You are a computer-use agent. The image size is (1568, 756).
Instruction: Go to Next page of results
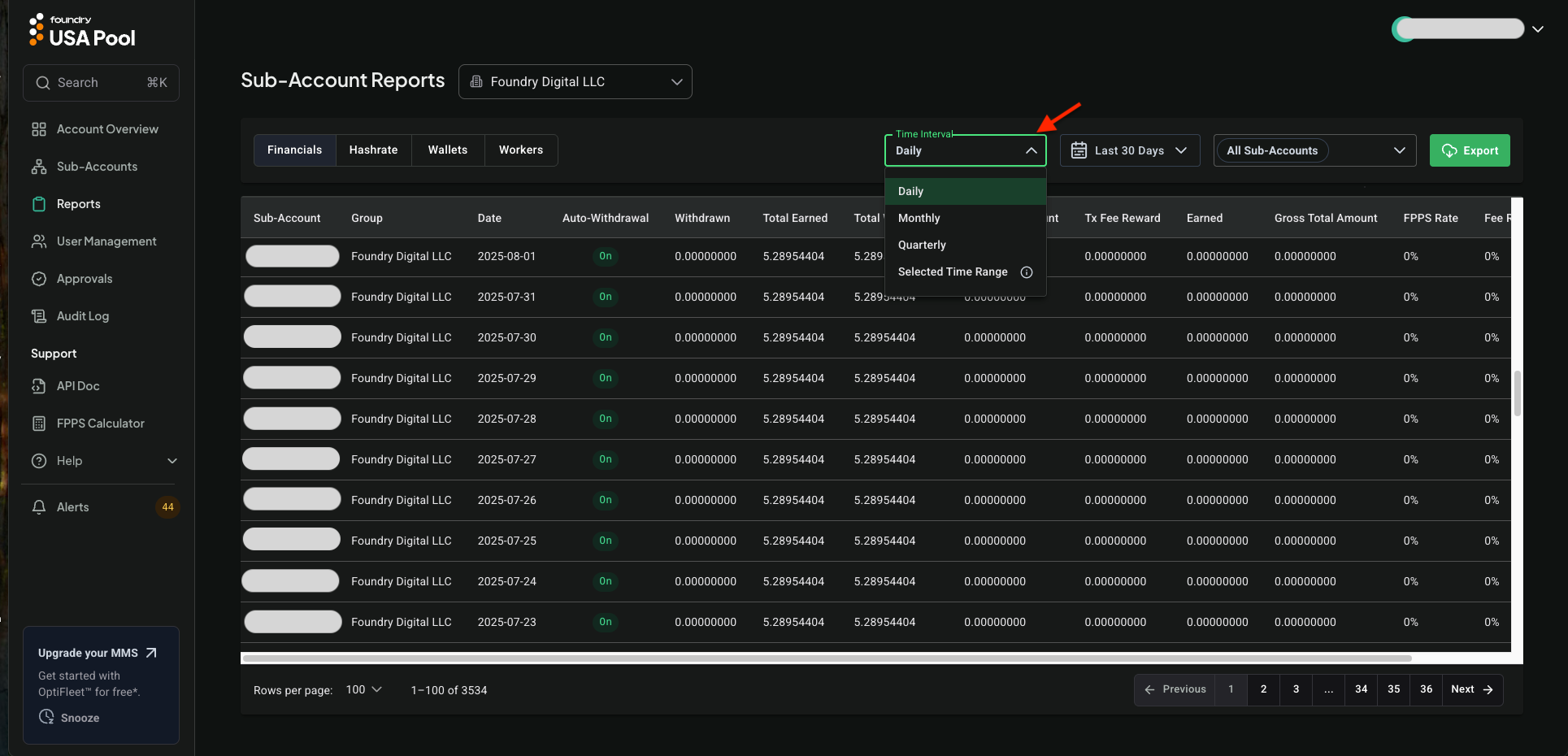click(1471, 689)
